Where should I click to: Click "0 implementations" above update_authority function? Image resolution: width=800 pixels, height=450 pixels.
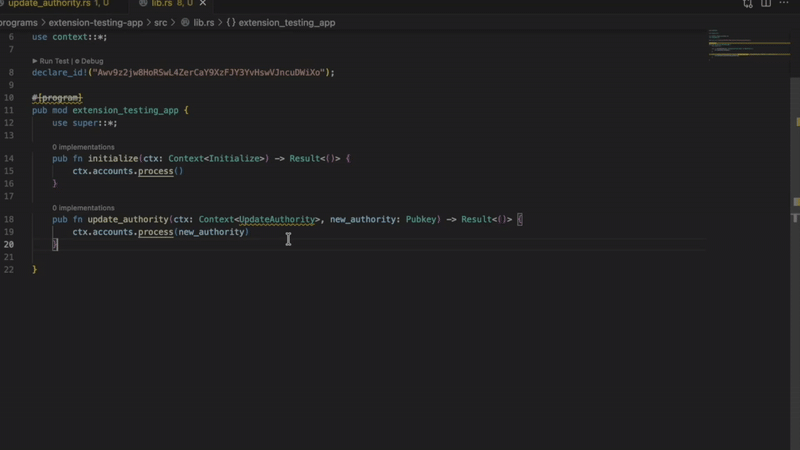83,208
